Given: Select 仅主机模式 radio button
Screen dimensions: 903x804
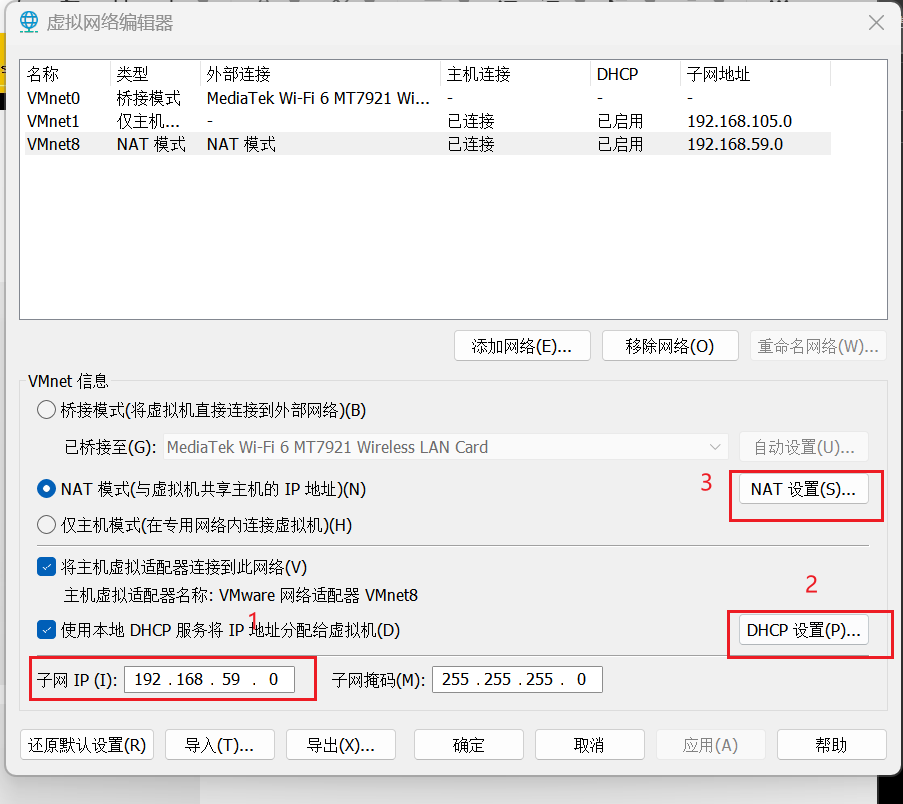Looking at the screenshot, I should [x=46, y=525].
